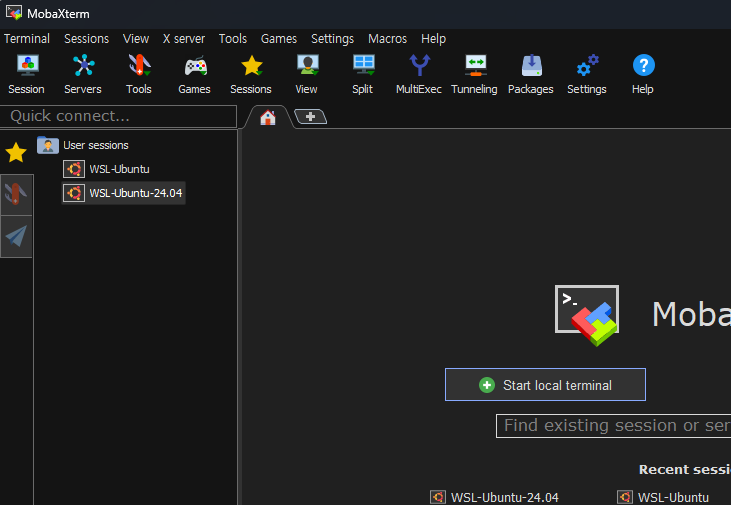Open the Tunneling toolbar icon
Screen dimensions: 731x505
pos(475,75)
